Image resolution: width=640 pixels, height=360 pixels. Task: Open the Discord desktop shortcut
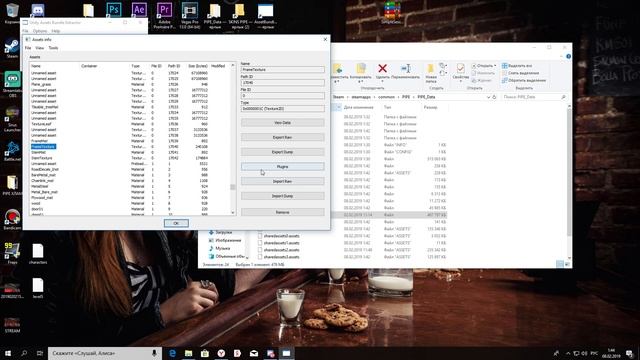pos(38,10)
